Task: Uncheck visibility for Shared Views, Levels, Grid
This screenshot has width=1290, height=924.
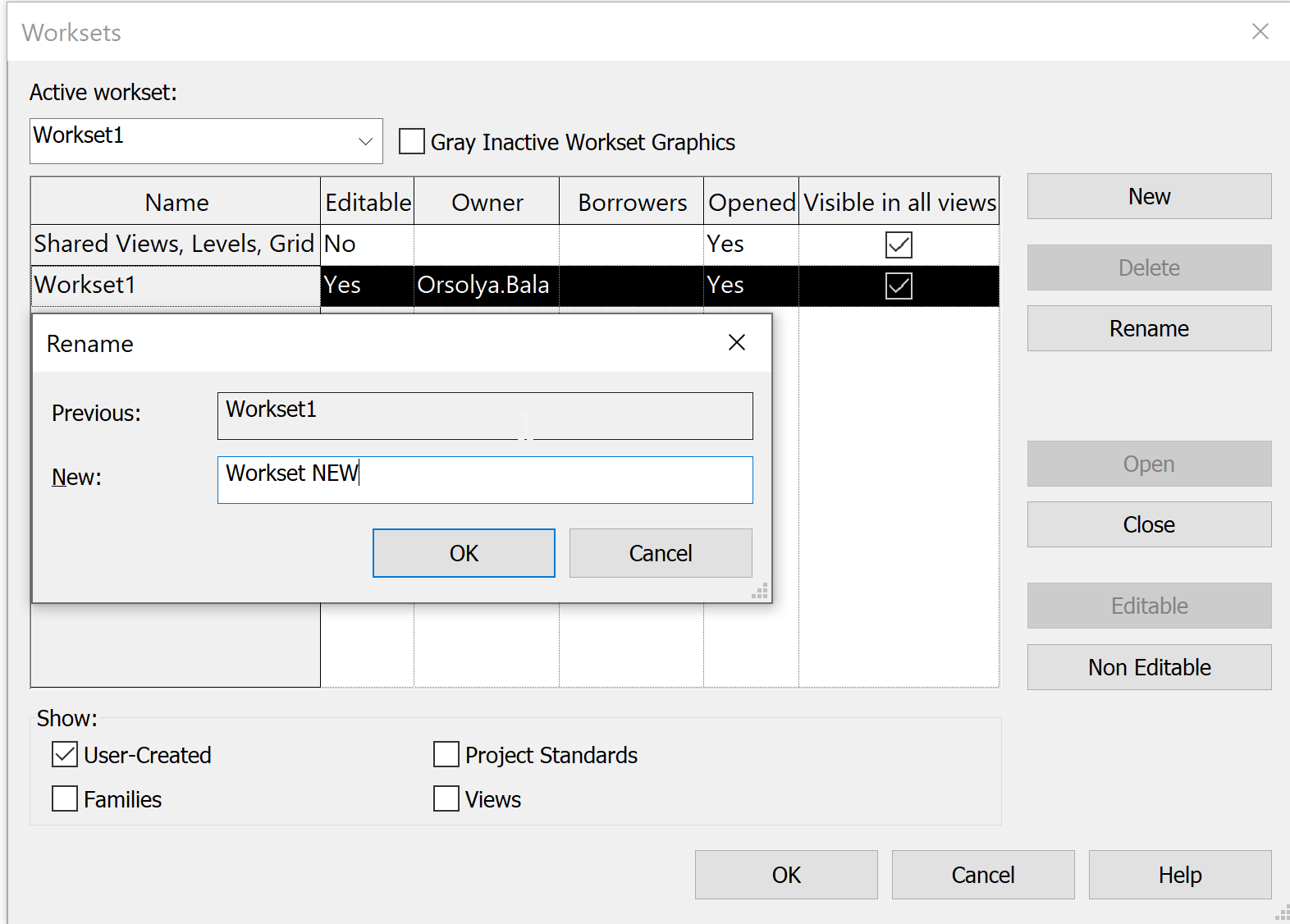Action: [899, 245]
